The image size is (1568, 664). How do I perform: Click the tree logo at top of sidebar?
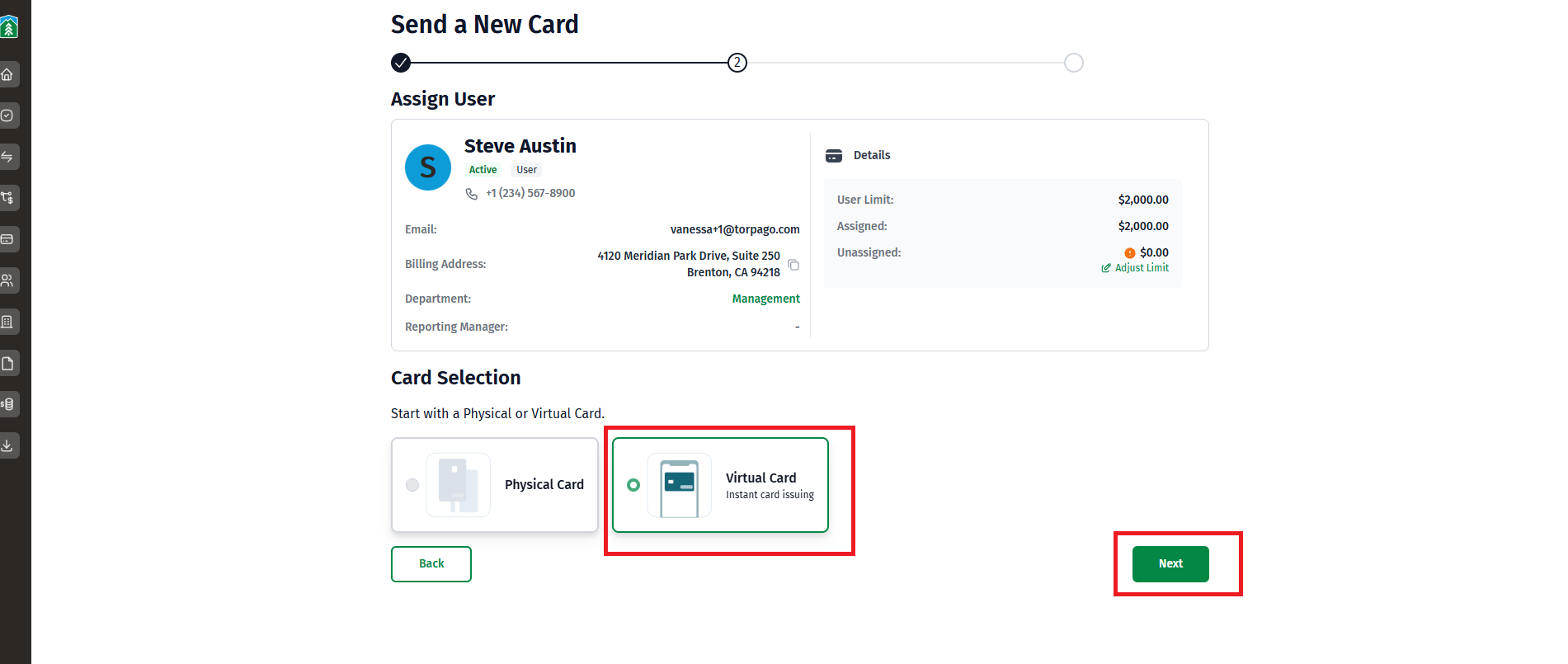coord(8,27)
